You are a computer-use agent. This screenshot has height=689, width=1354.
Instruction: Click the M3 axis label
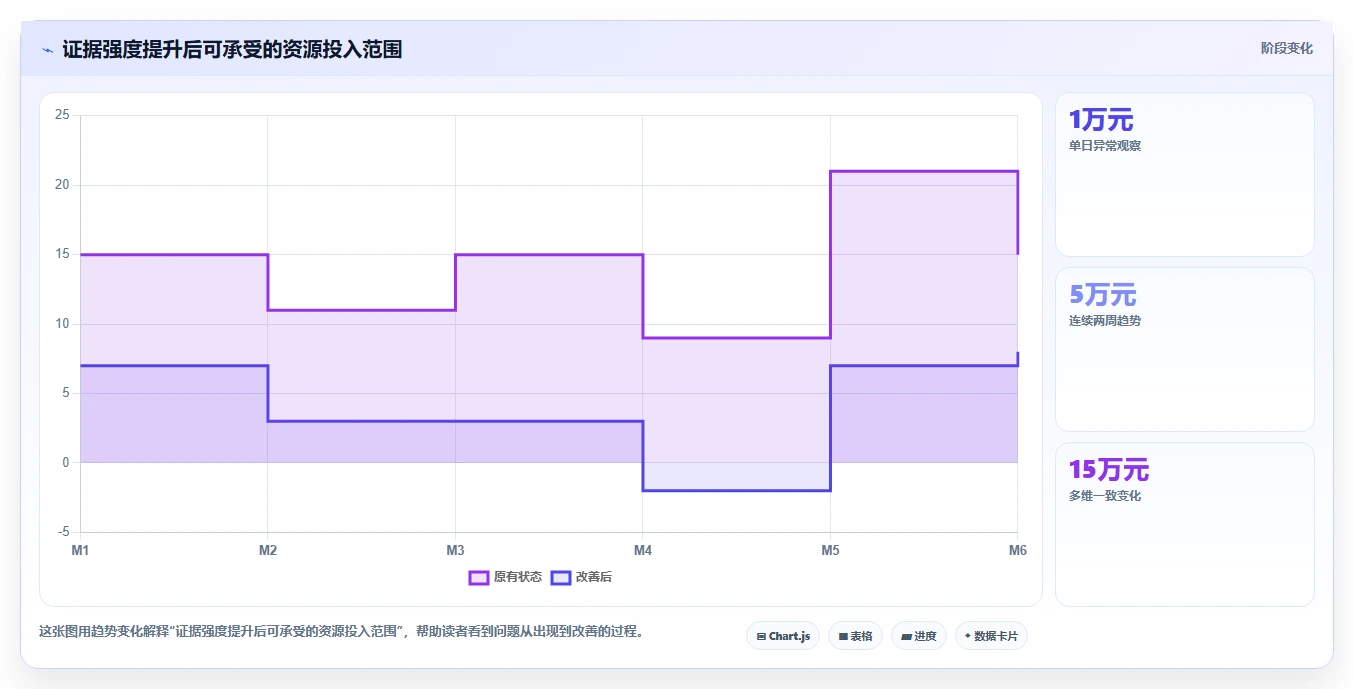455,550
